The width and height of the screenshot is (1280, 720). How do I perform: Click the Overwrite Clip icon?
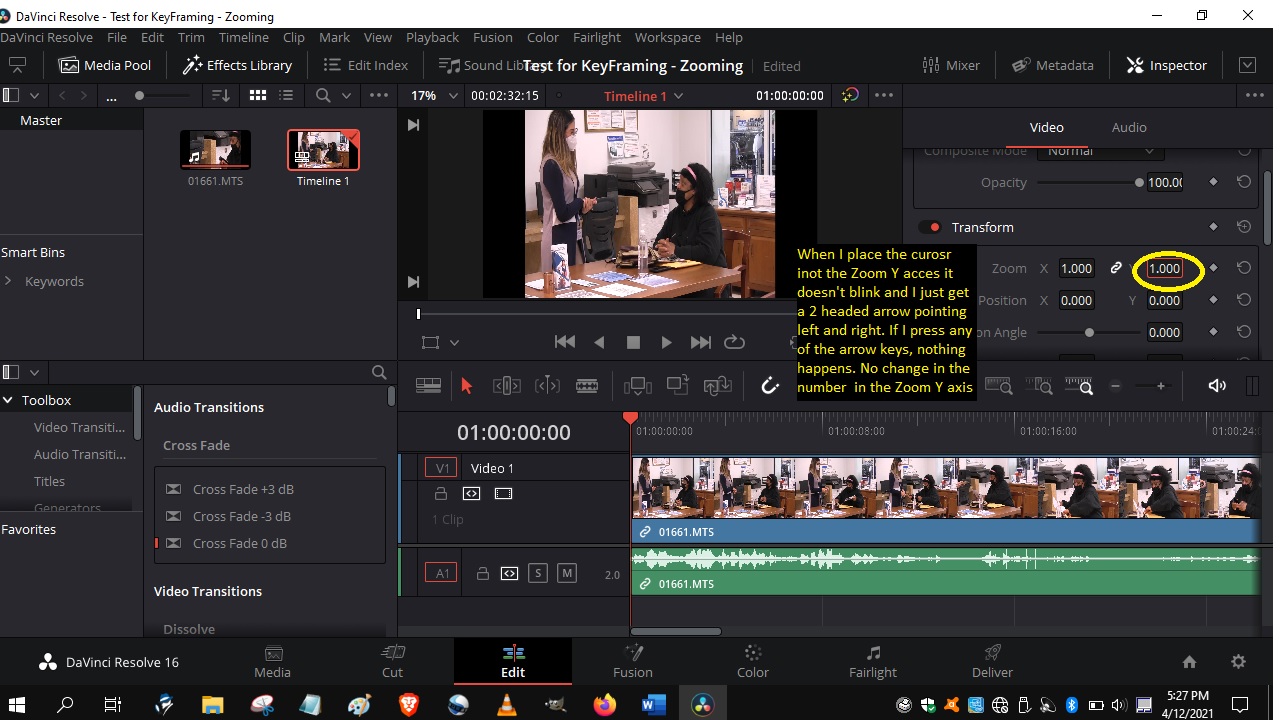tap(677, 386)
